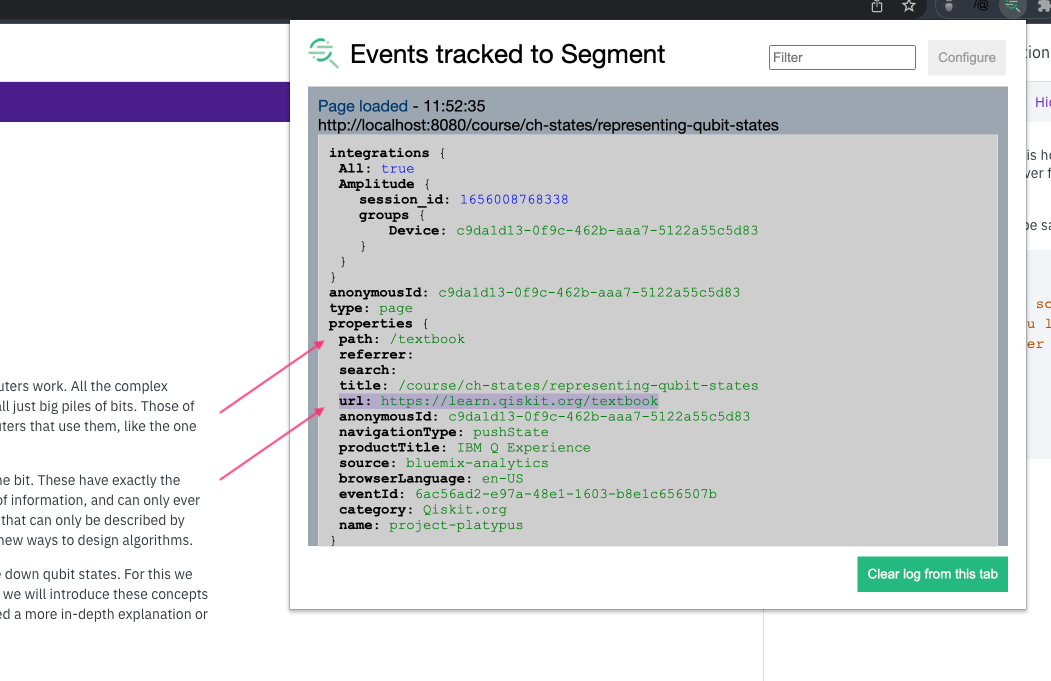Select the navigationType value "pushState"
This screenshot has height=681, width=1051.
point(511,432)
